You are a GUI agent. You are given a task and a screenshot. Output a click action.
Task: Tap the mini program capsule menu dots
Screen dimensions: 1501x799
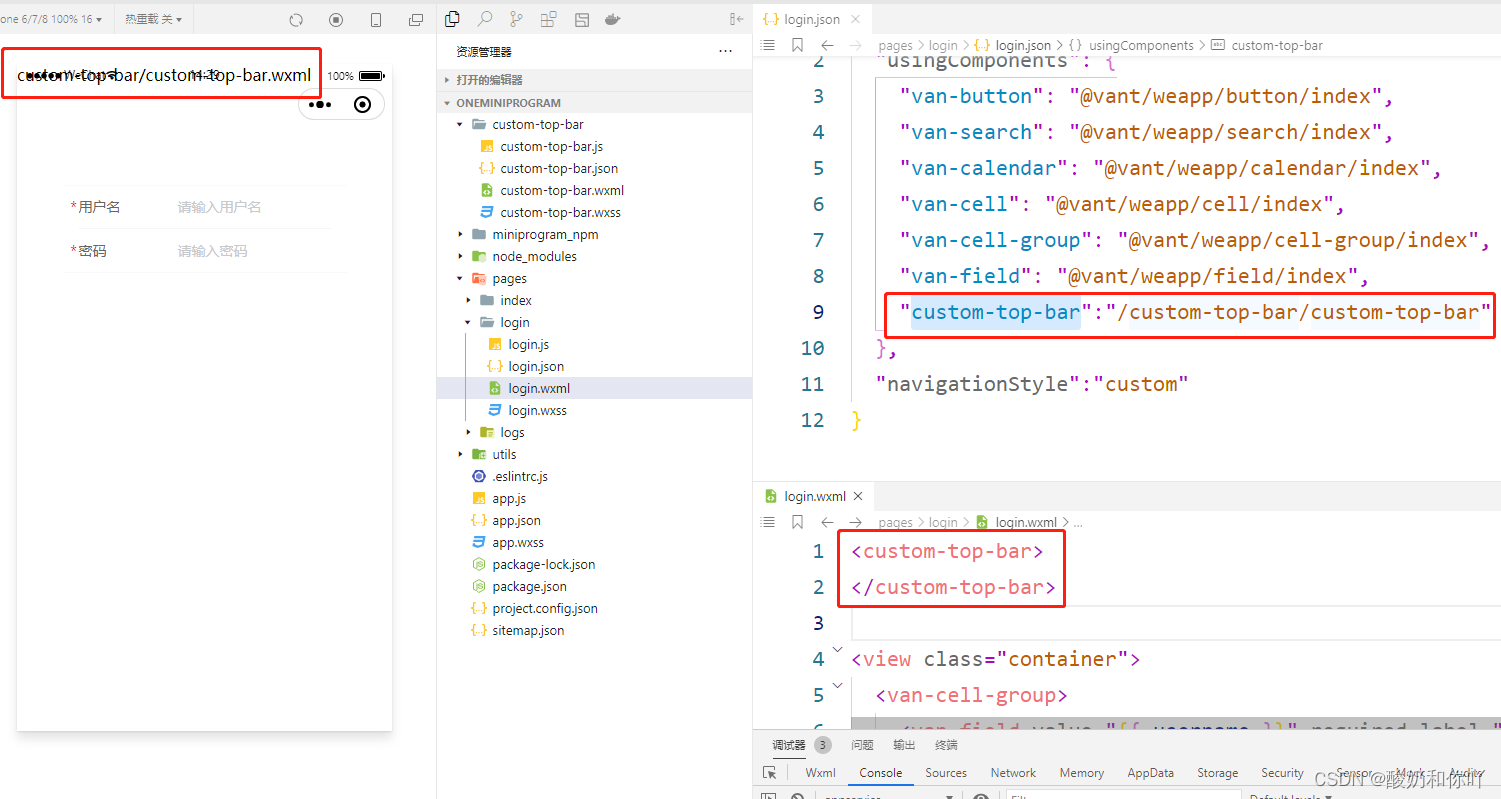[320, 104]
